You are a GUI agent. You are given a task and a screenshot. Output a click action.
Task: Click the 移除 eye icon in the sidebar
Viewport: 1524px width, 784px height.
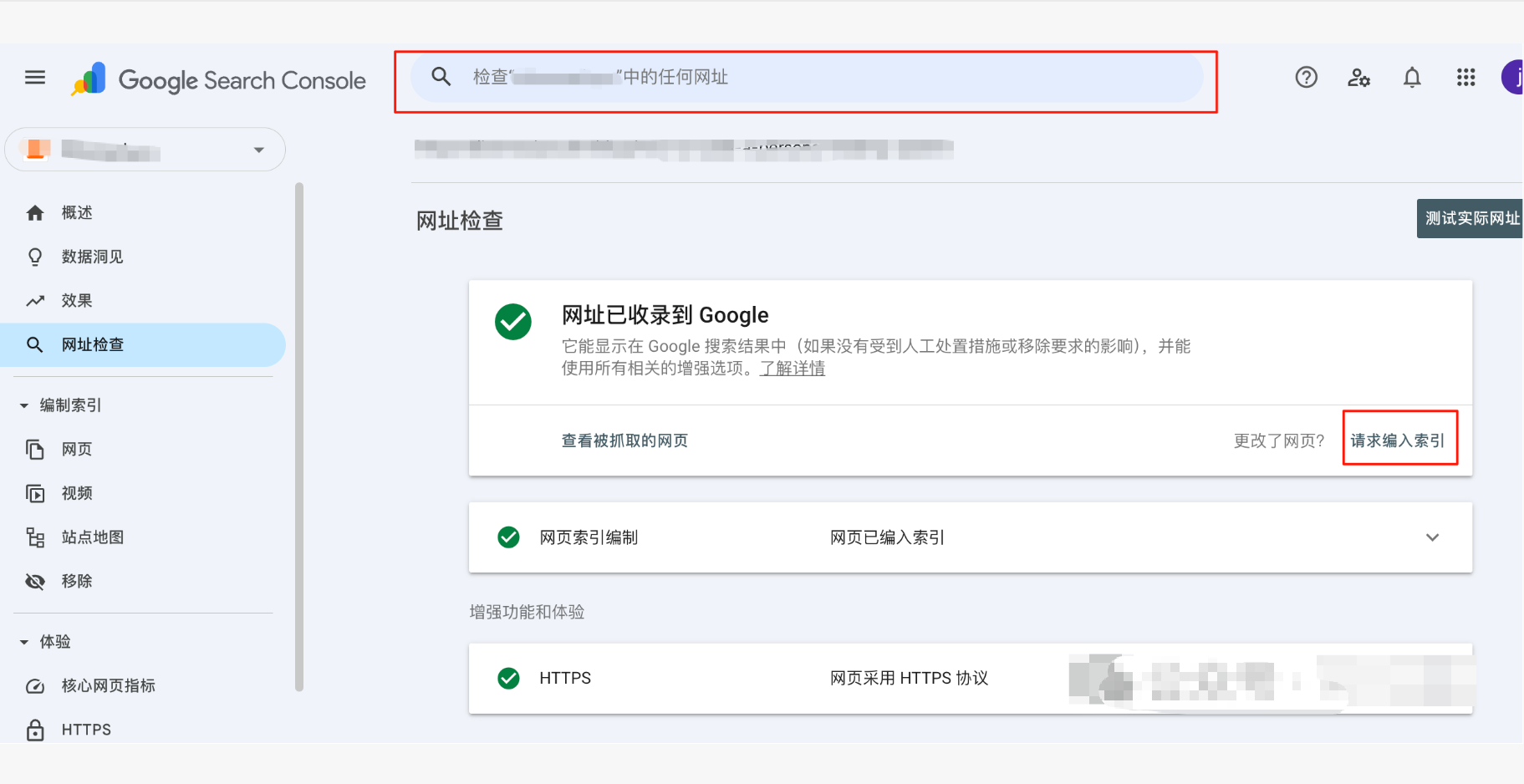pos(35,581)
